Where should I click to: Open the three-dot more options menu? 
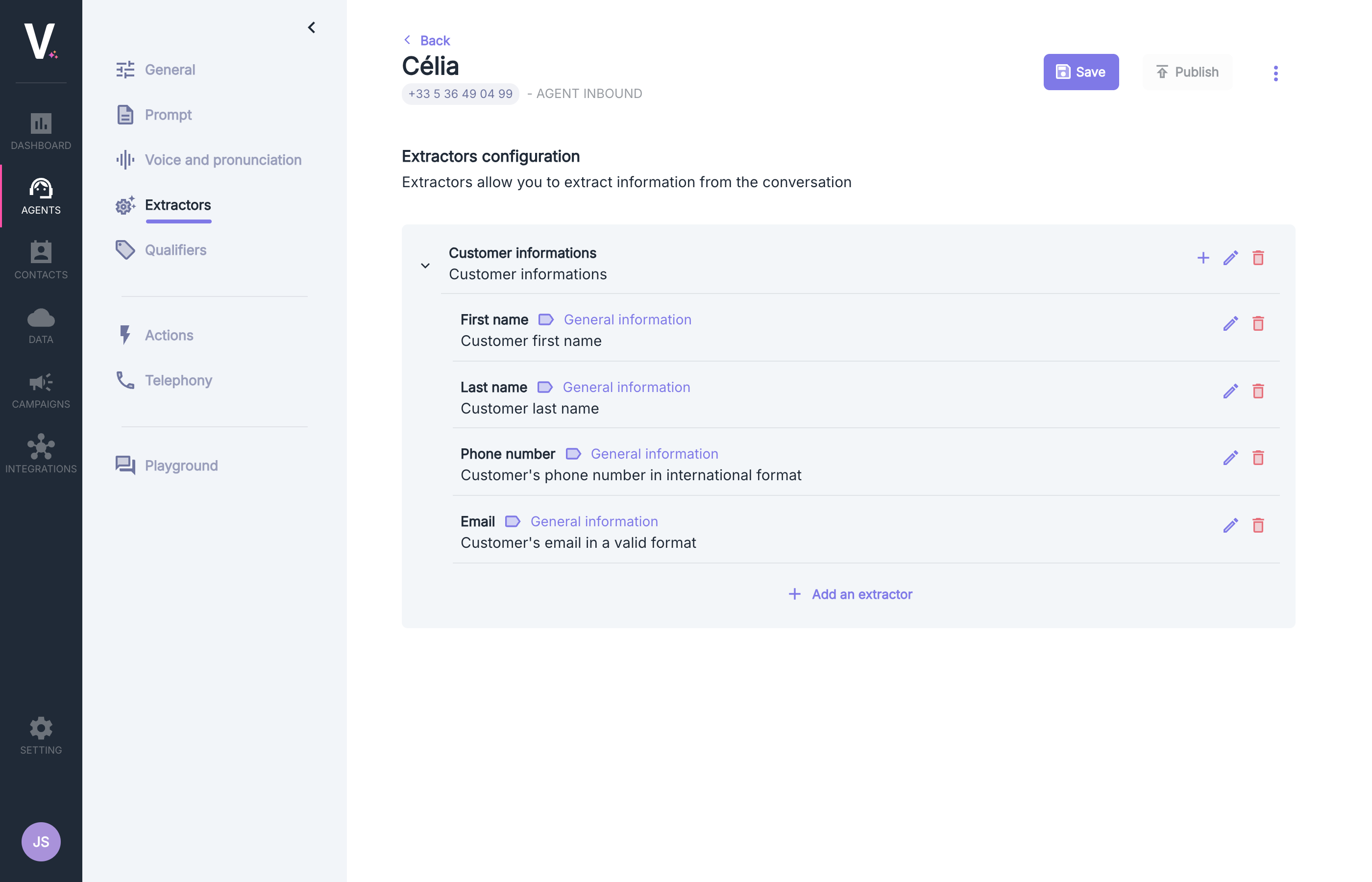(1275, 73)
